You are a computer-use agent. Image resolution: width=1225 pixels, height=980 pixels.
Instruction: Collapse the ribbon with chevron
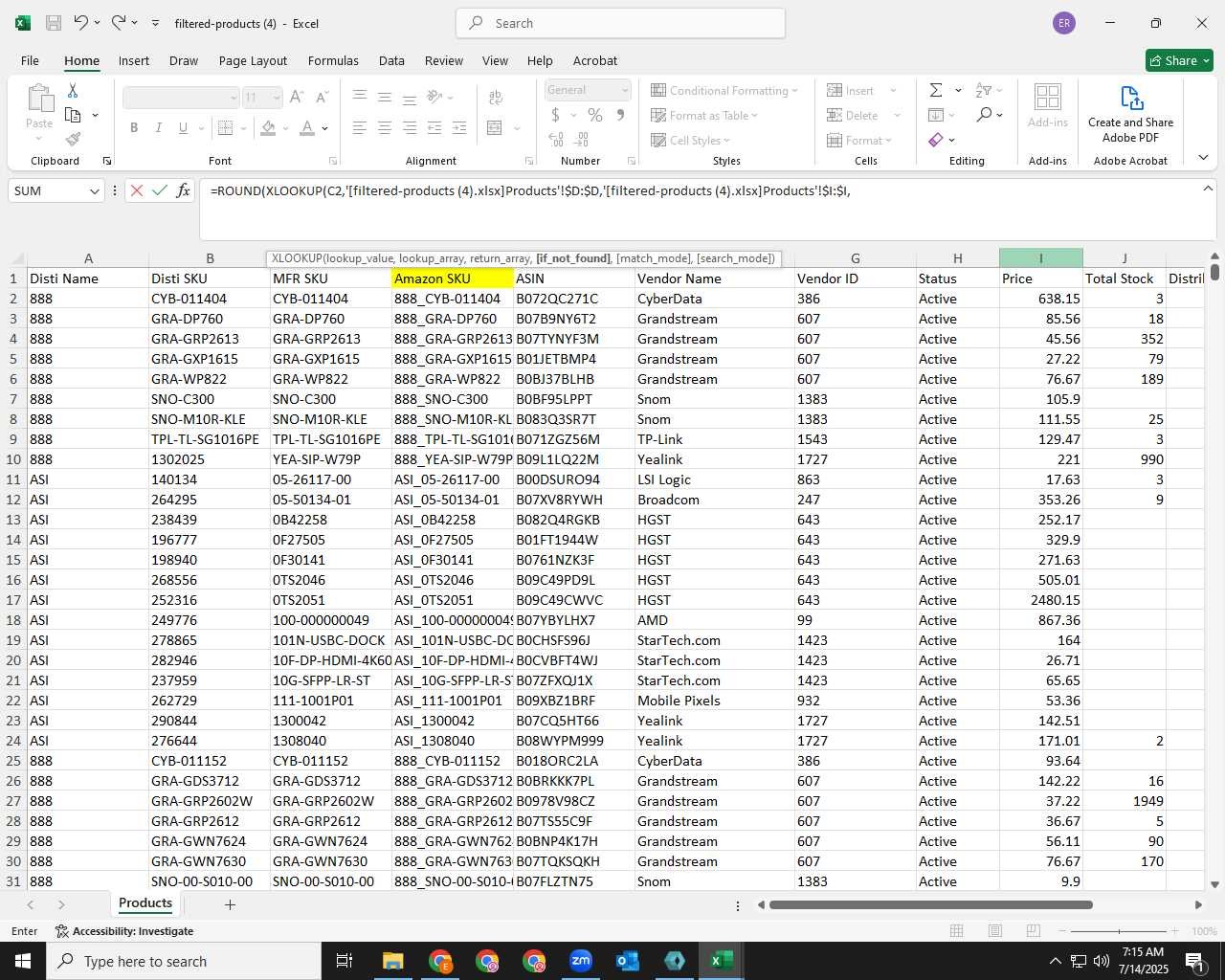pyautogui.click(x=1203, y=158)
